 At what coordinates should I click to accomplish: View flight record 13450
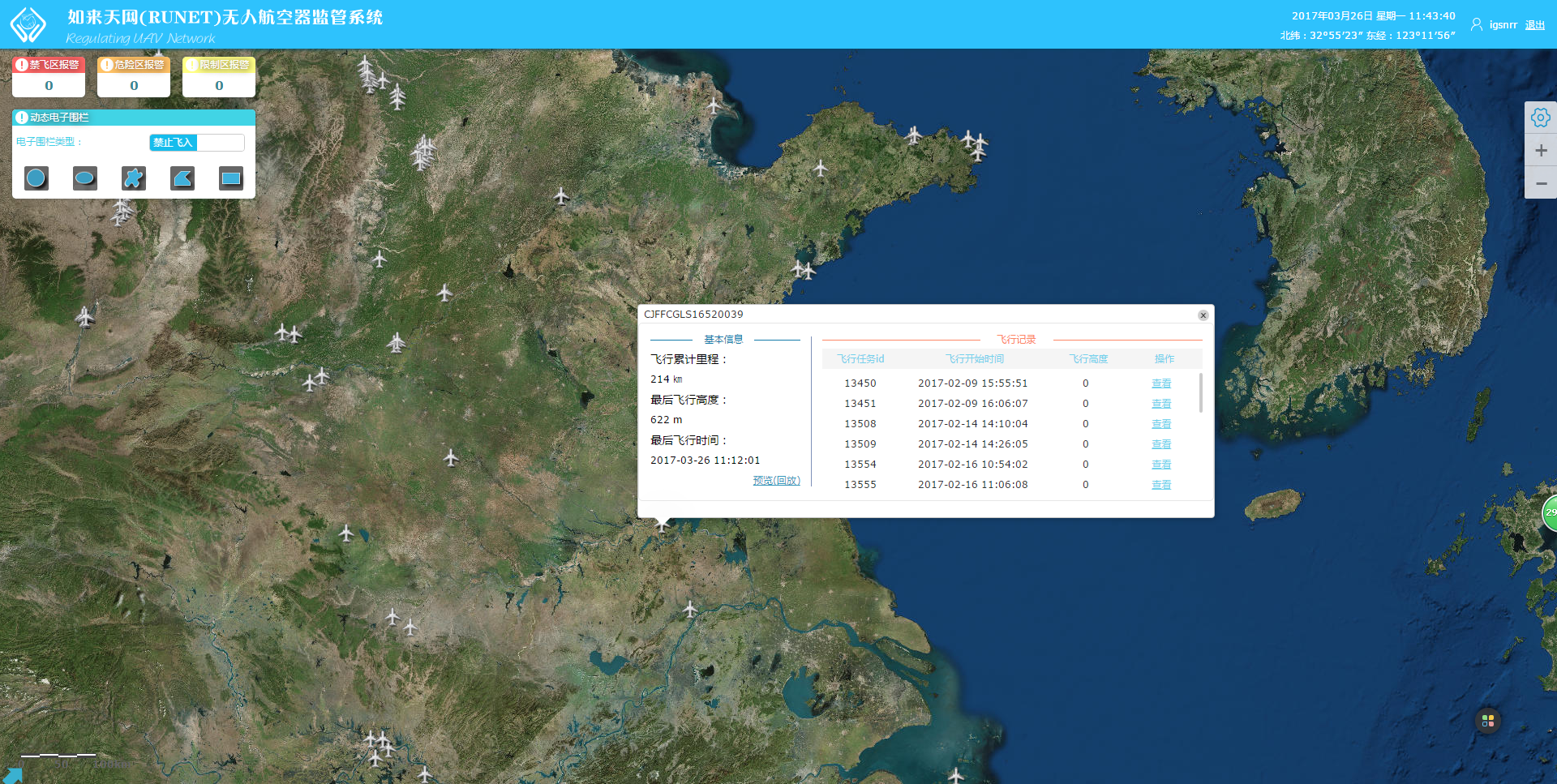[x=1161, y=383]
